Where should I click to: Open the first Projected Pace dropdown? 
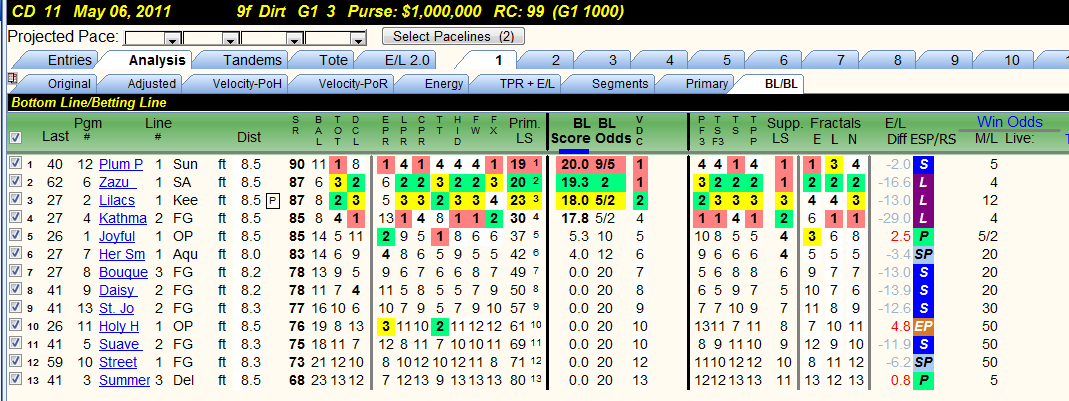[173, 38]
